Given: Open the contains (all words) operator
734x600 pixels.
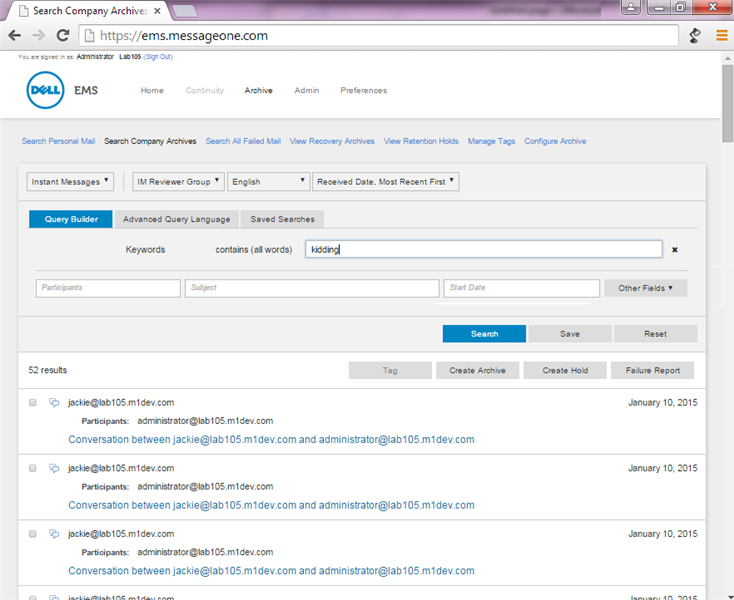Looking at the screenshot, I should 253,249.
